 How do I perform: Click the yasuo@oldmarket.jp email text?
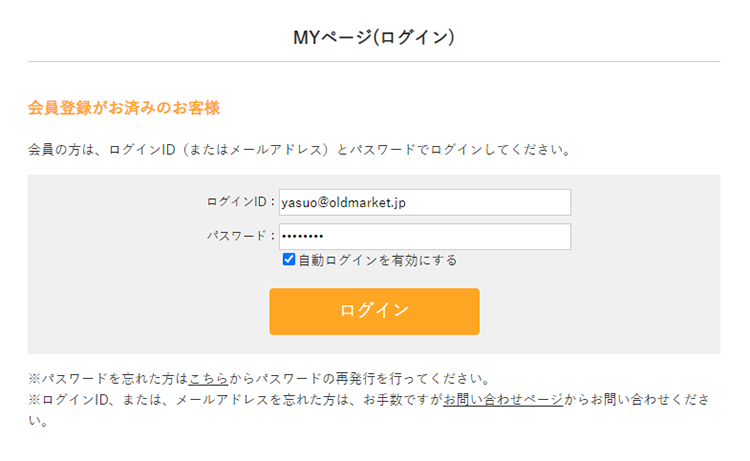(343, 202)
